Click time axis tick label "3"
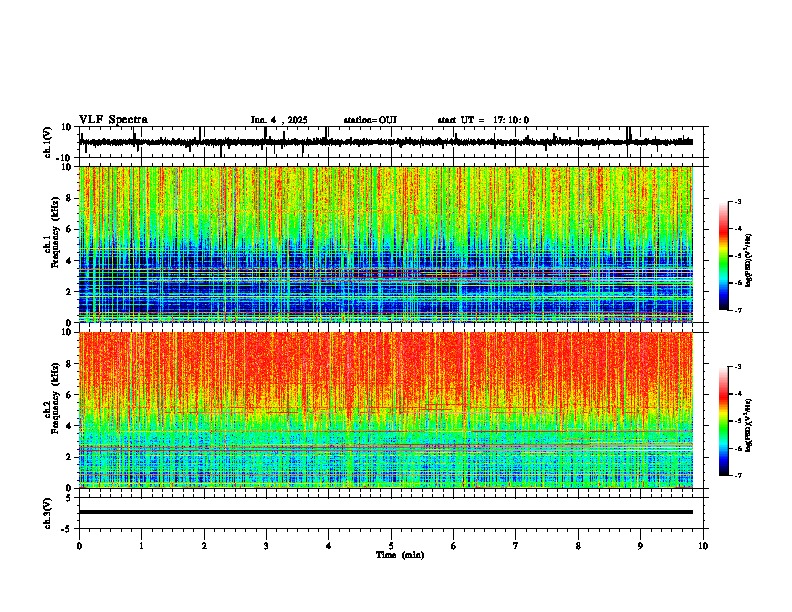Screen dimensions: 792x612 [266, 546]
